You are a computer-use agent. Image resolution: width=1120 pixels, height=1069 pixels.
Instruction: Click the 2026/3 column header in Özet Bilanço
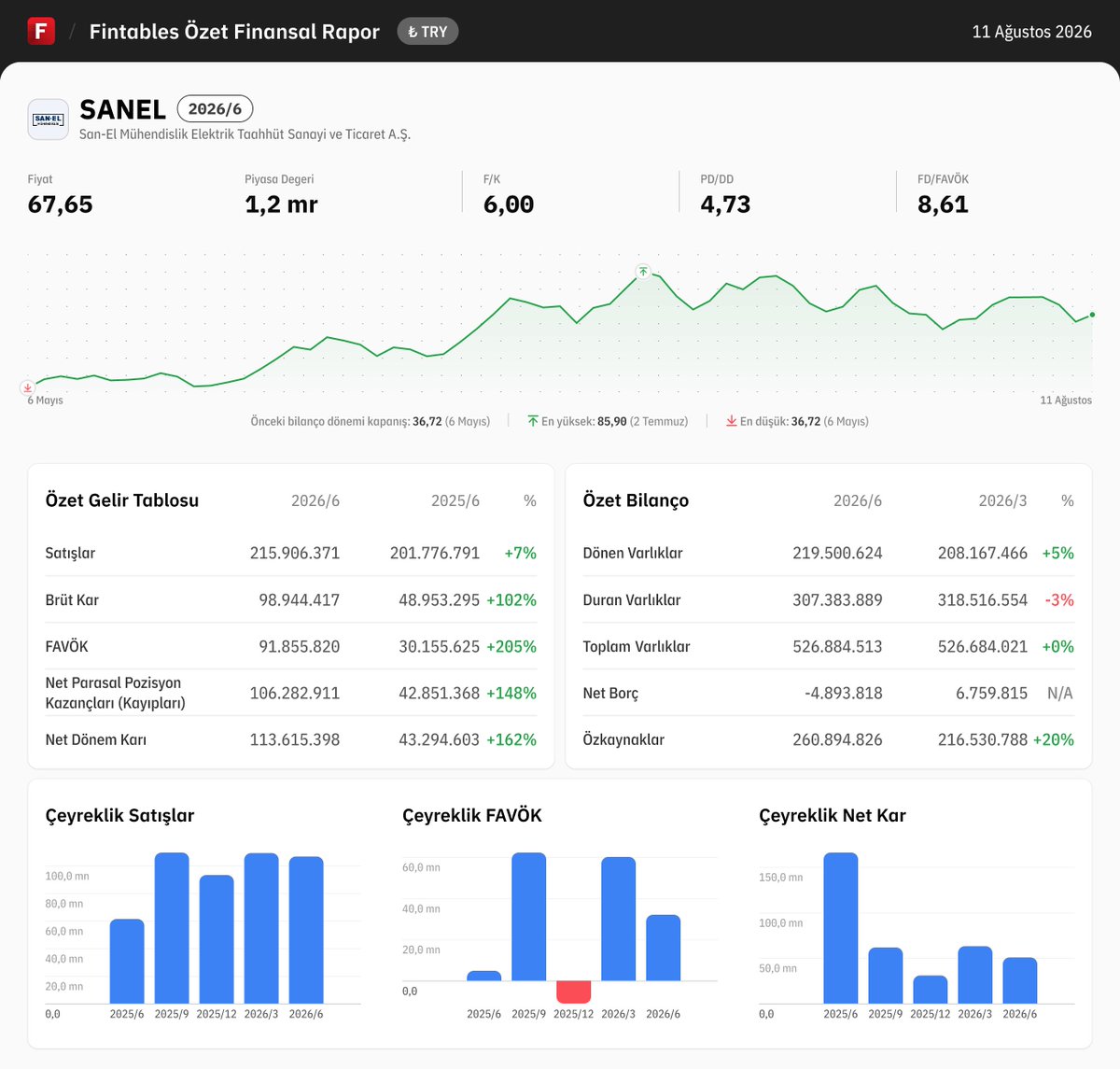tap(1002, 500)
